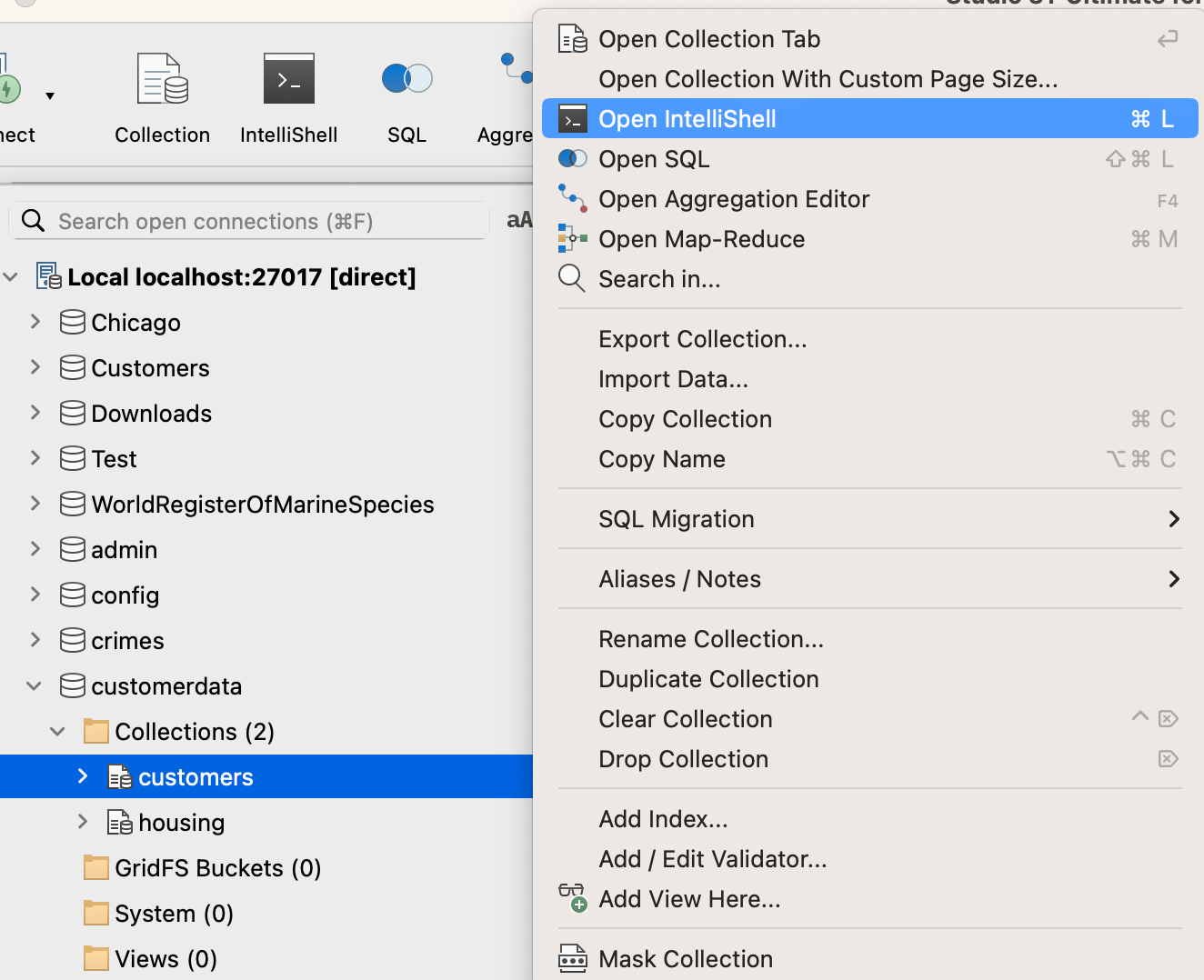
Task: Select the GridFS Buckets folder
Action: coord(217,868)
